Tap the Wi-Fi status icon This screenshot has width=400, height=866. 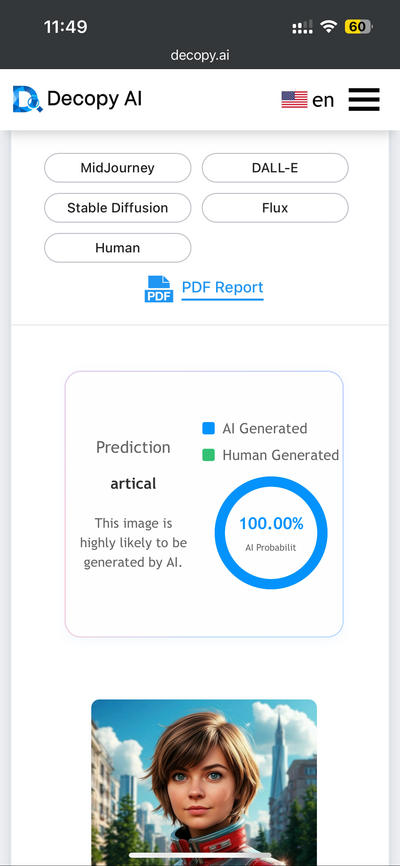[x=329, y=27]
